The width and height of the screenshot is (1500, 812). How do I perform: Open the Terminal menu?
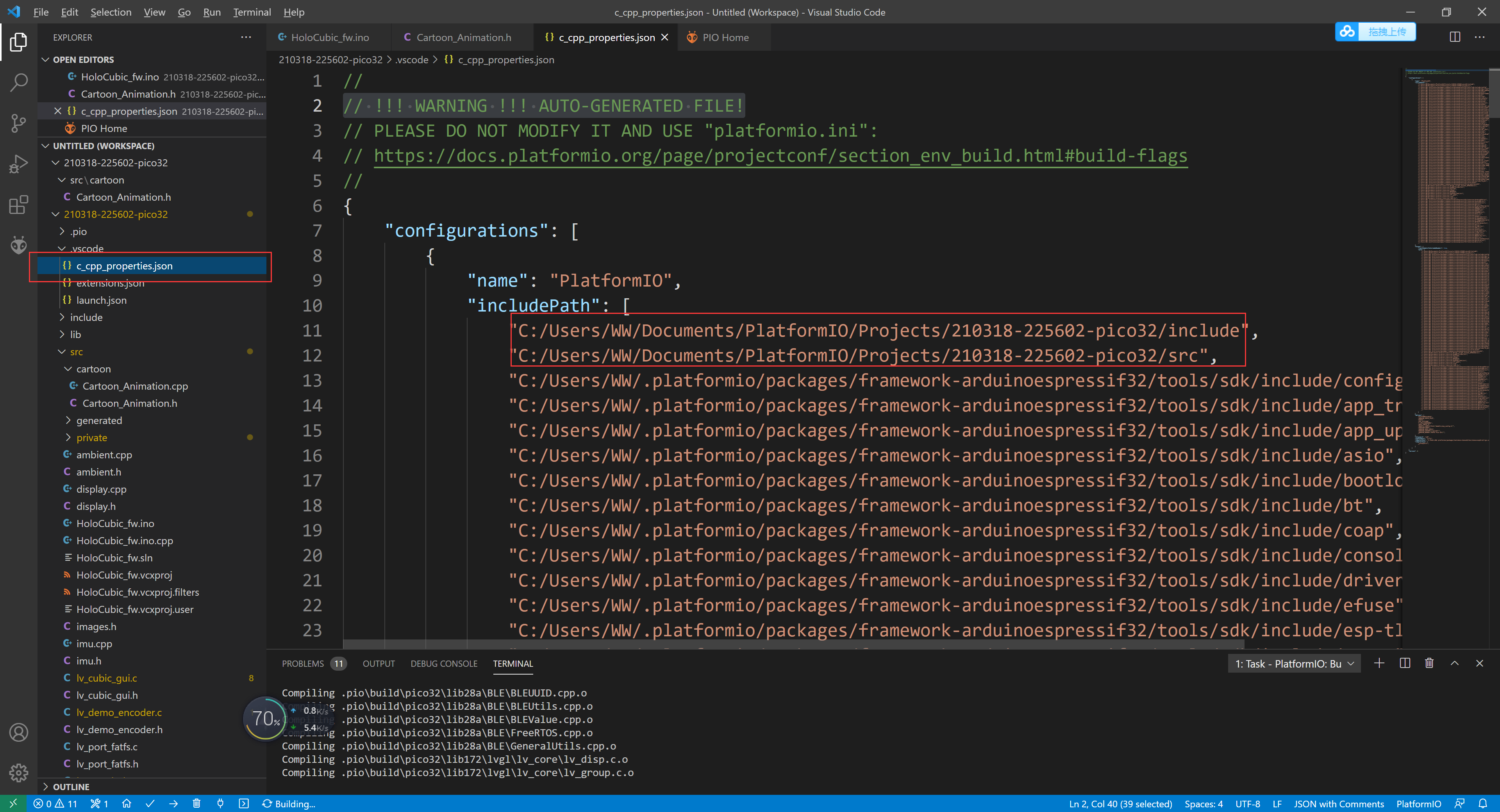point(252,12)
